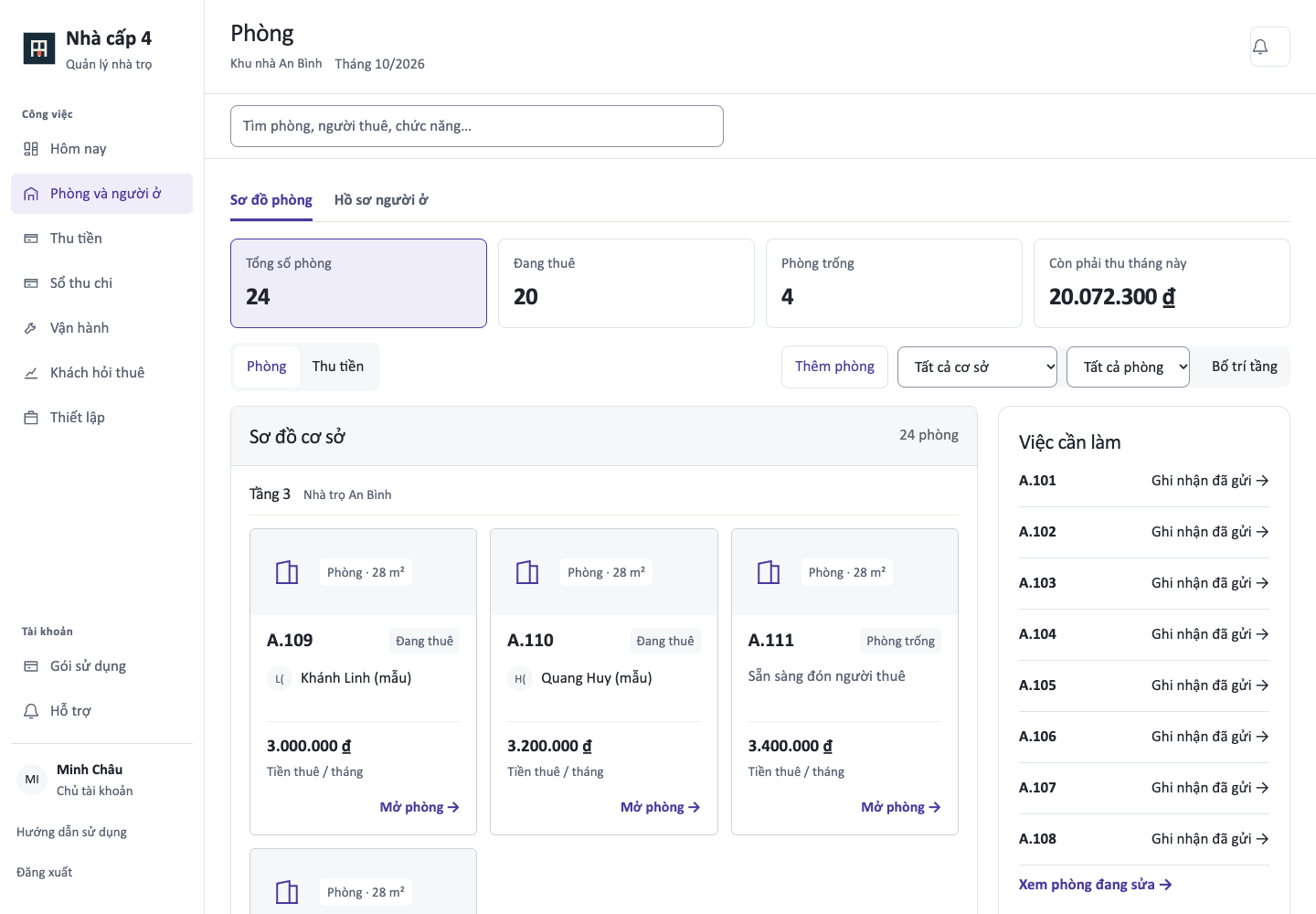Open Hôm nay in the sidebar
The image size is (1316, 914).
point(101,149)
